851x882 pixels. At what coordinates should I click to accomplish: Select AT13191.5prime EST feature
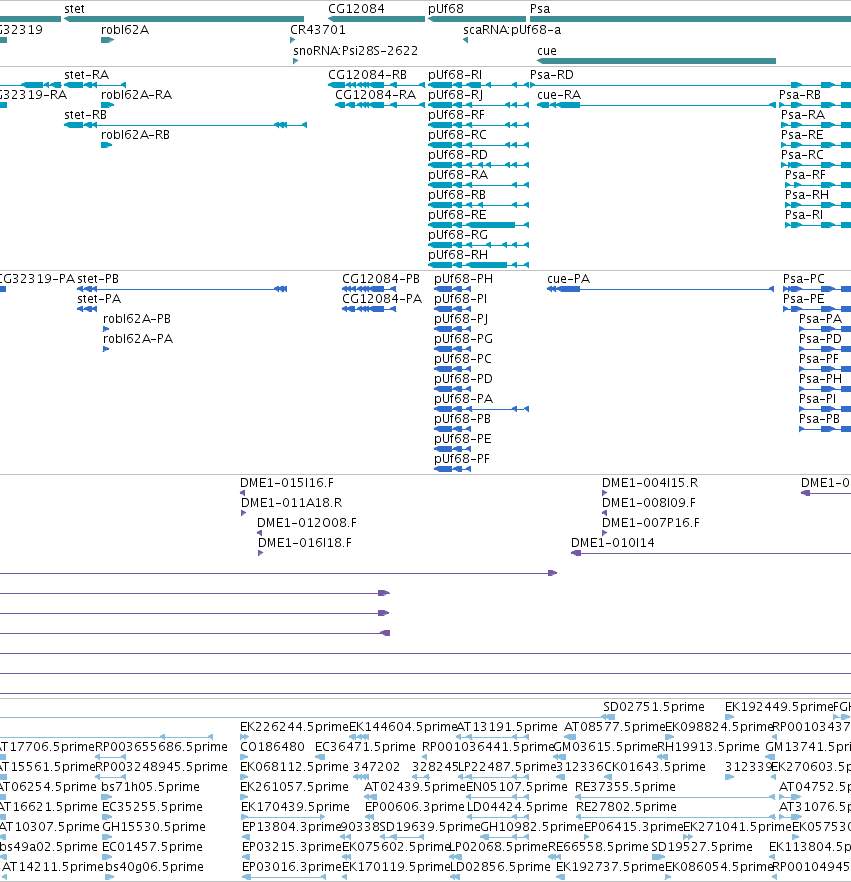[x=493, y=737]
